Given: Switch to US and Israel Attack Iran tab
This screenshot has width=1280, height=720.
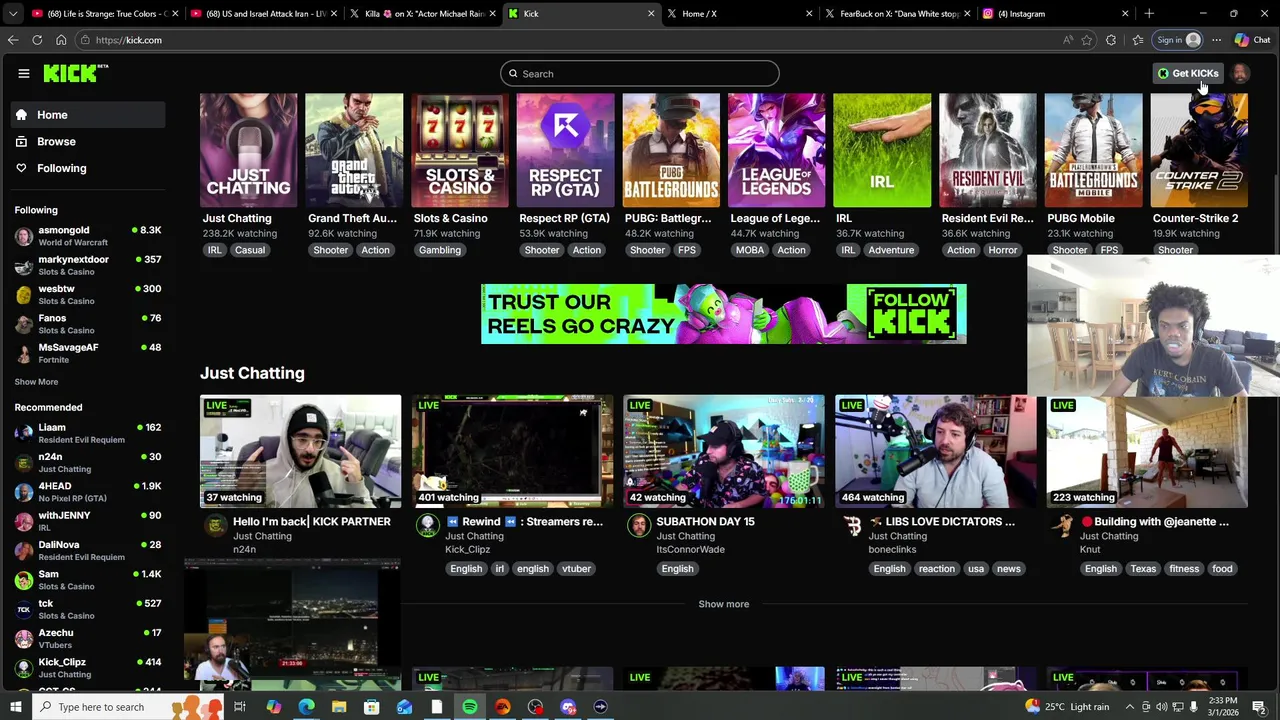Looking at the screenshot, I should click(x=262, y=14).
